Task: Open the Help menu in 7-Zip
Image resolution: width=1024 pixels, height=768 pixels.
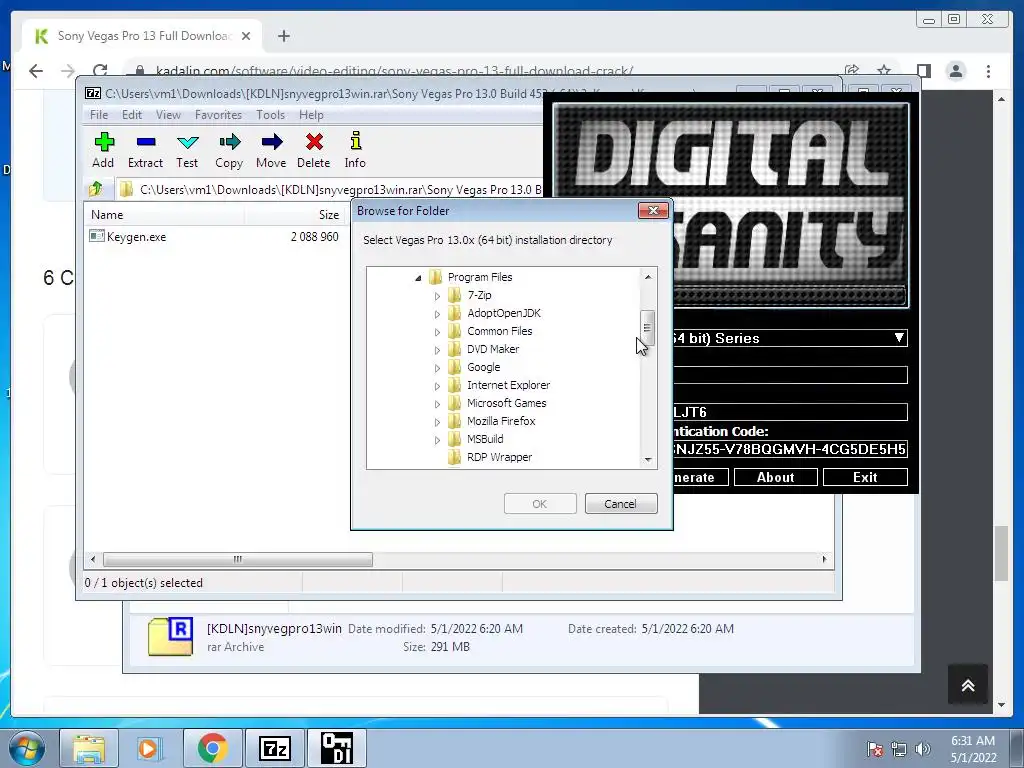Action: tap(311, 115)
